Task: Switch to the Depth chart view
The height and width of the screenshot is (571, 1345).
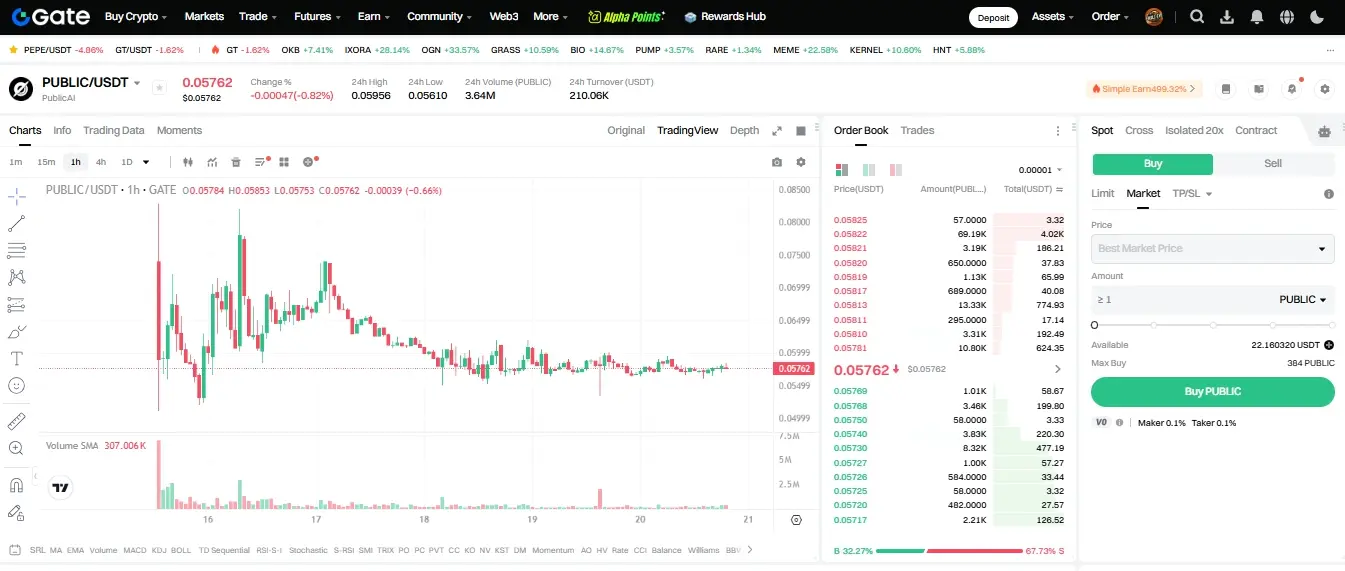Action: coord(744,130)
